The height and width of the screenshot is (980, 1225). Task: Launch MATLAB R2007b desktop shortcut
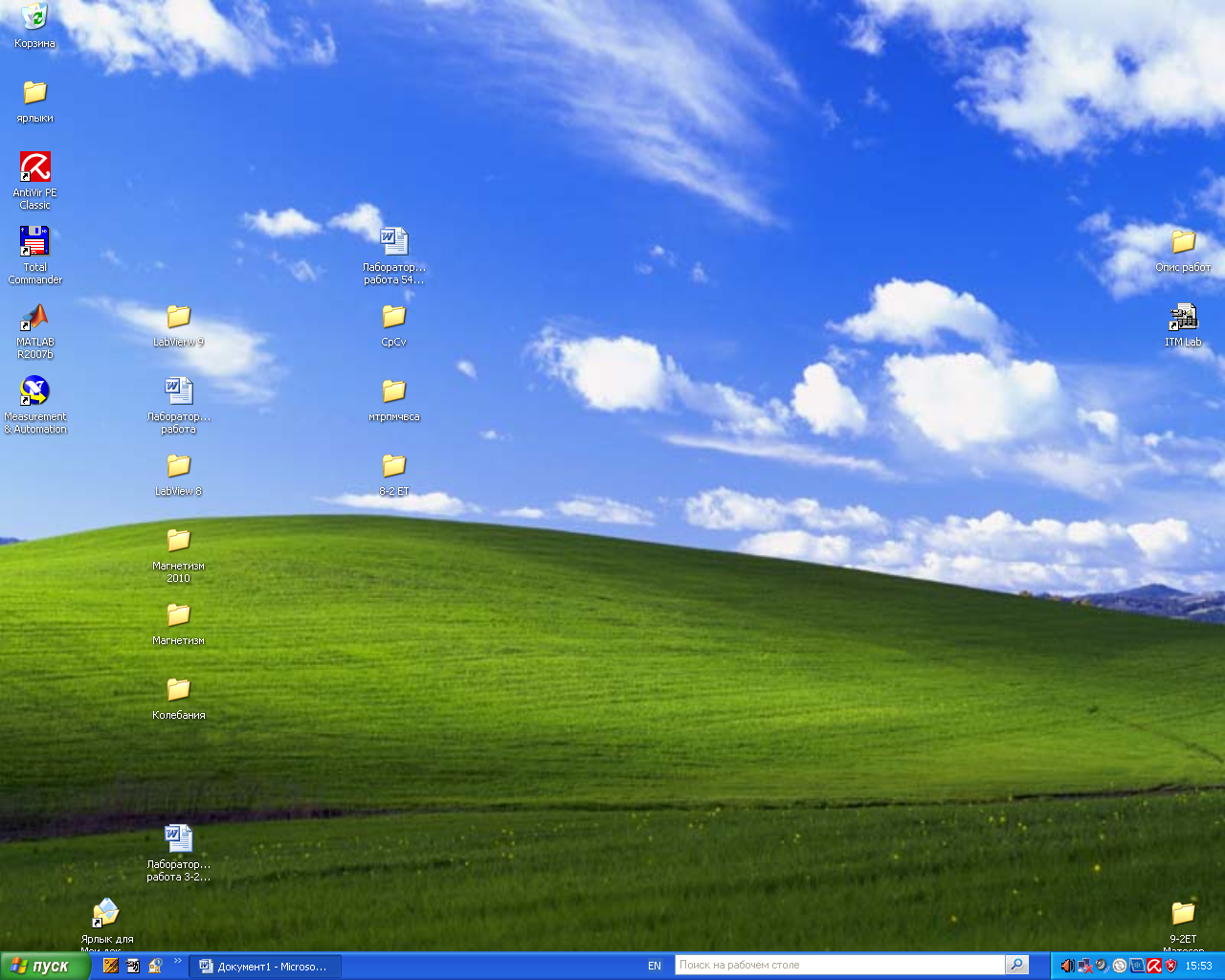(x=35, y=329)
